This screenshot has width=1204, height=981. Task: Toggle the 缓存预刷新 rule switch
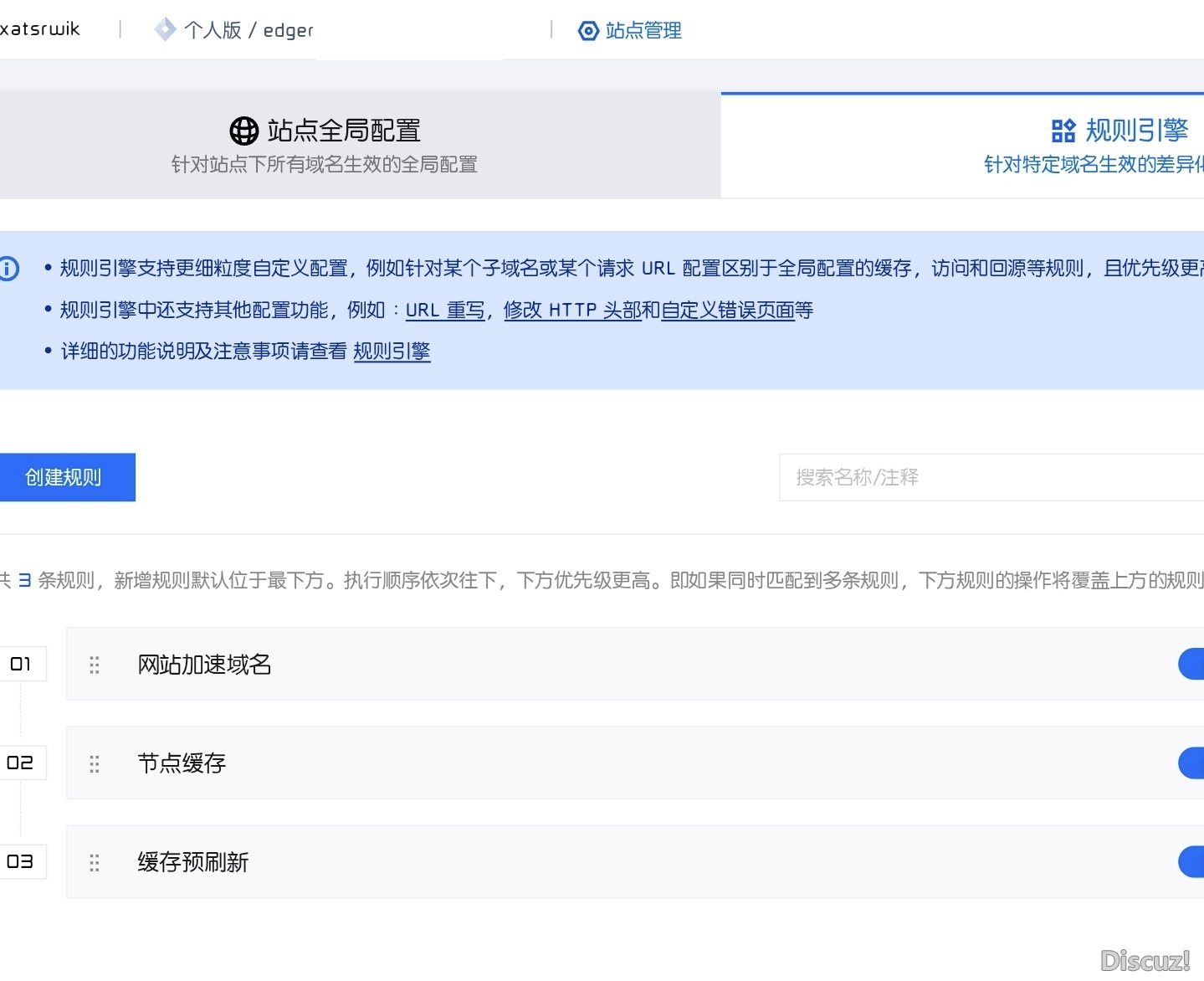pyautogui.click(x=1191, y=861)
